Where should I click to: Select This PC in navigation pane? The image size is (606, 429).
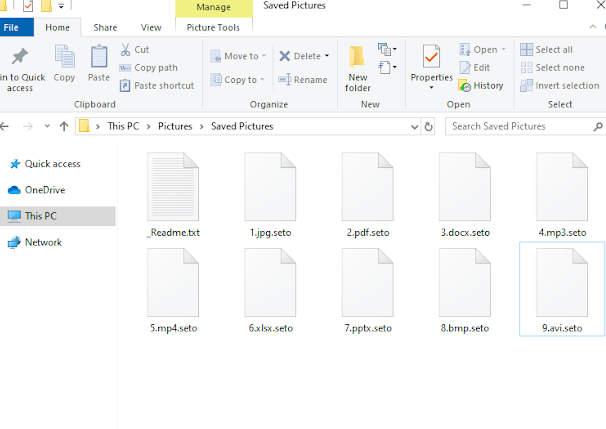41,216
